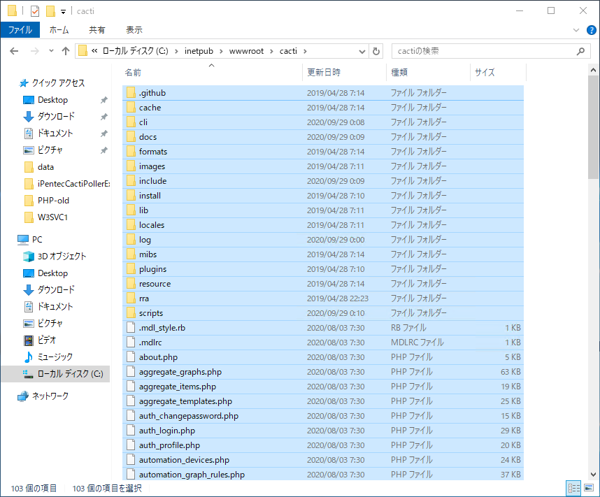Open the ファイル menu tab
The image size is (600, 497).
[20, 30]
